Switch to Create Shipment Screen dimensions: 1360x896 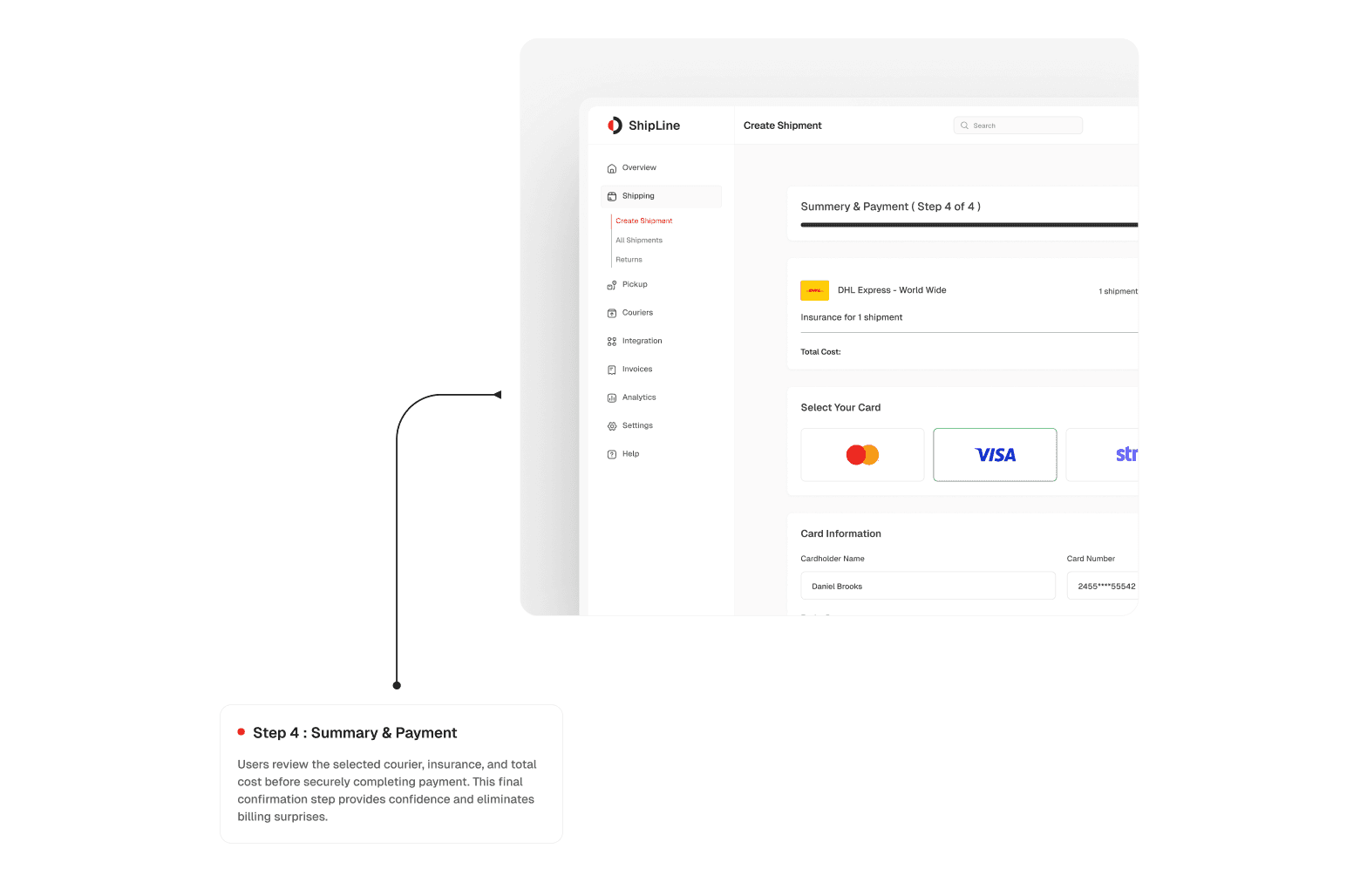pyautogui.click(x=643, y=221)
